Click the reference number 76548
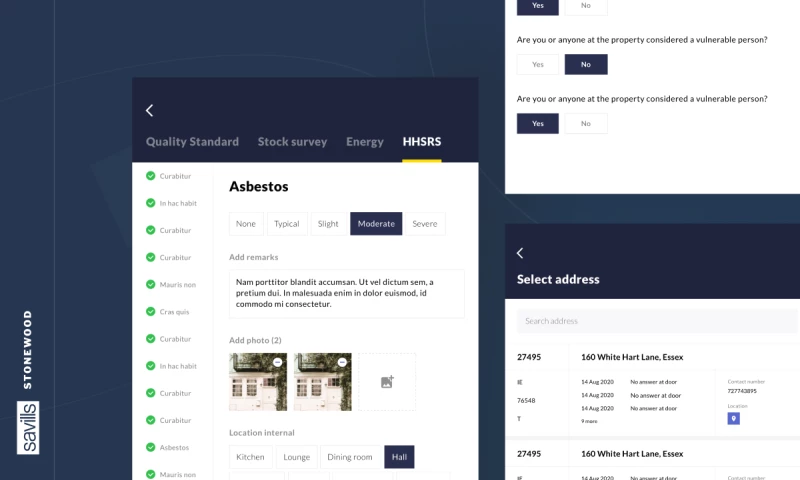The image size is (800, 480). [x=526, y=400]
